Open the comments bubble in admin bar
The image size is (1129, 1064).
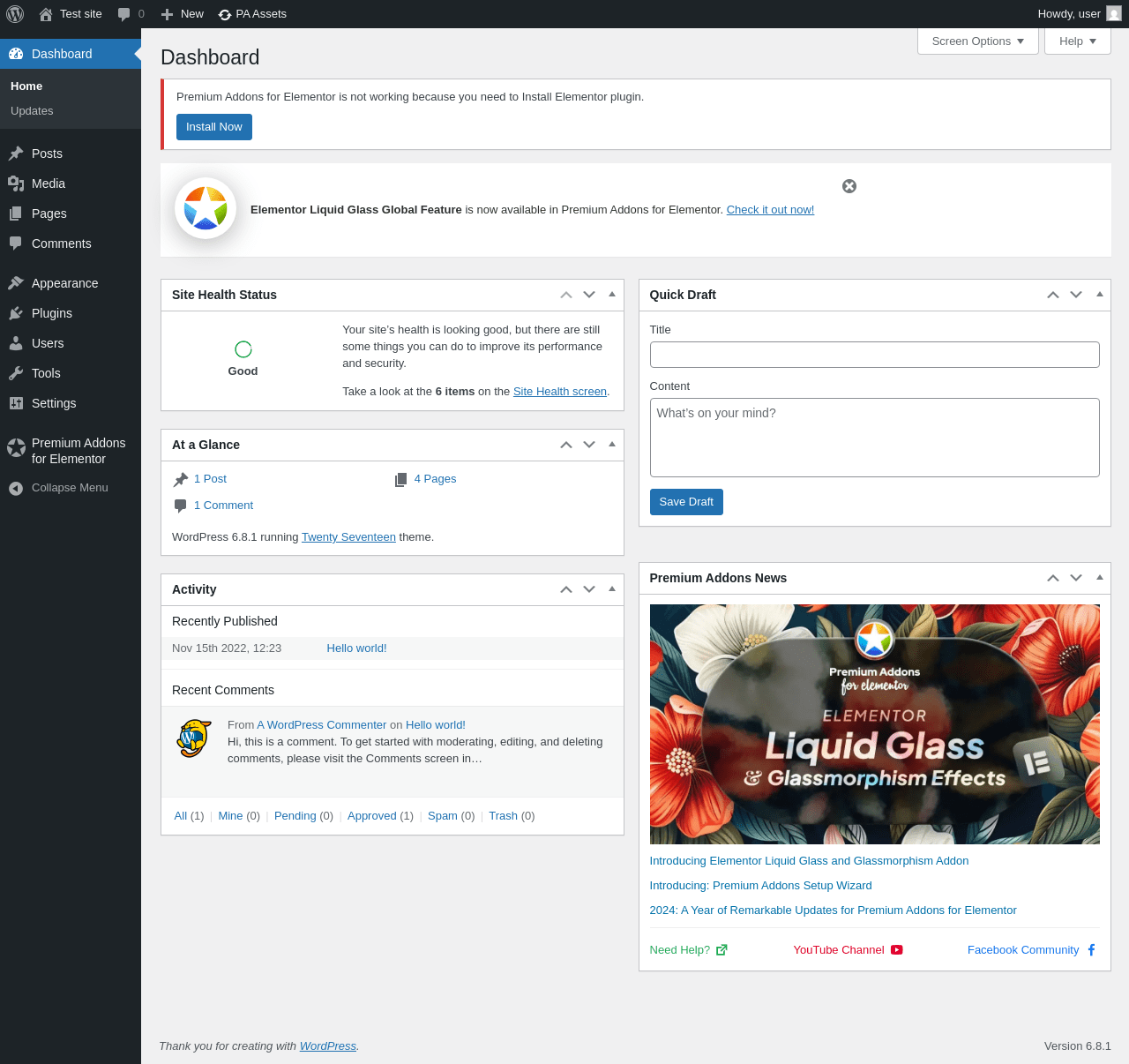coord(124,14)
